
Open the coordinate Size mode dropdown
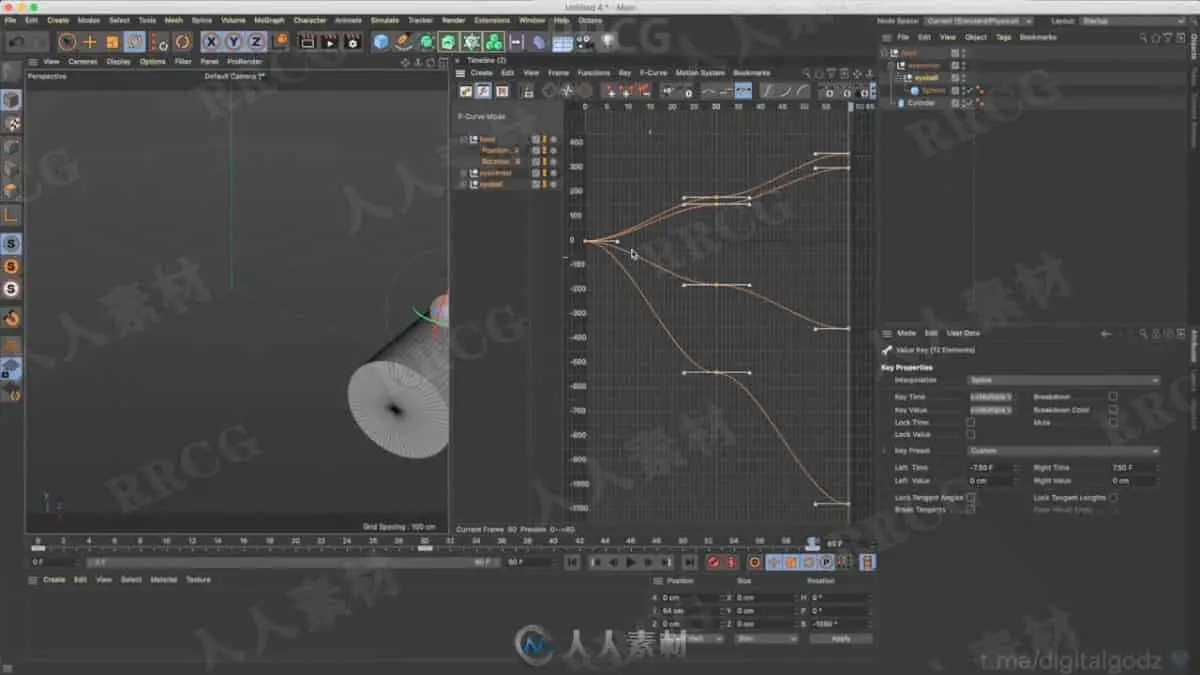765,638
